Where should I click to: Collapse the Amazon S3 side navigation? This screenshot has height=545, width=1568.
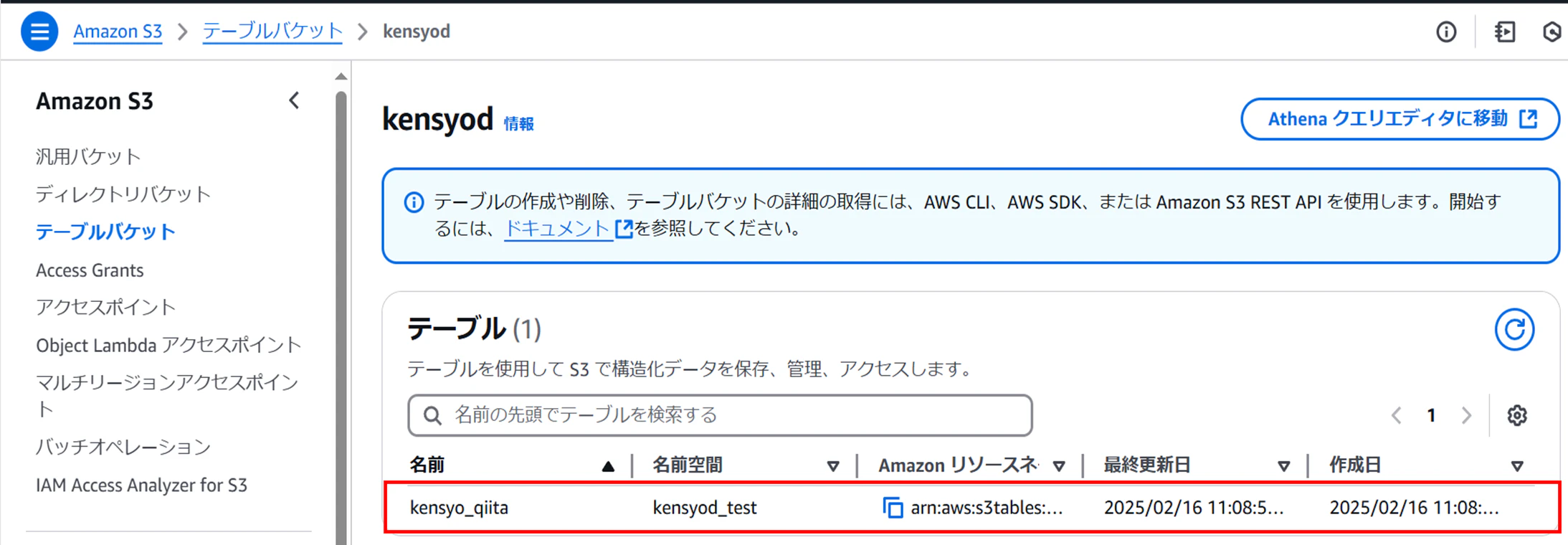(x=294, y=101)
